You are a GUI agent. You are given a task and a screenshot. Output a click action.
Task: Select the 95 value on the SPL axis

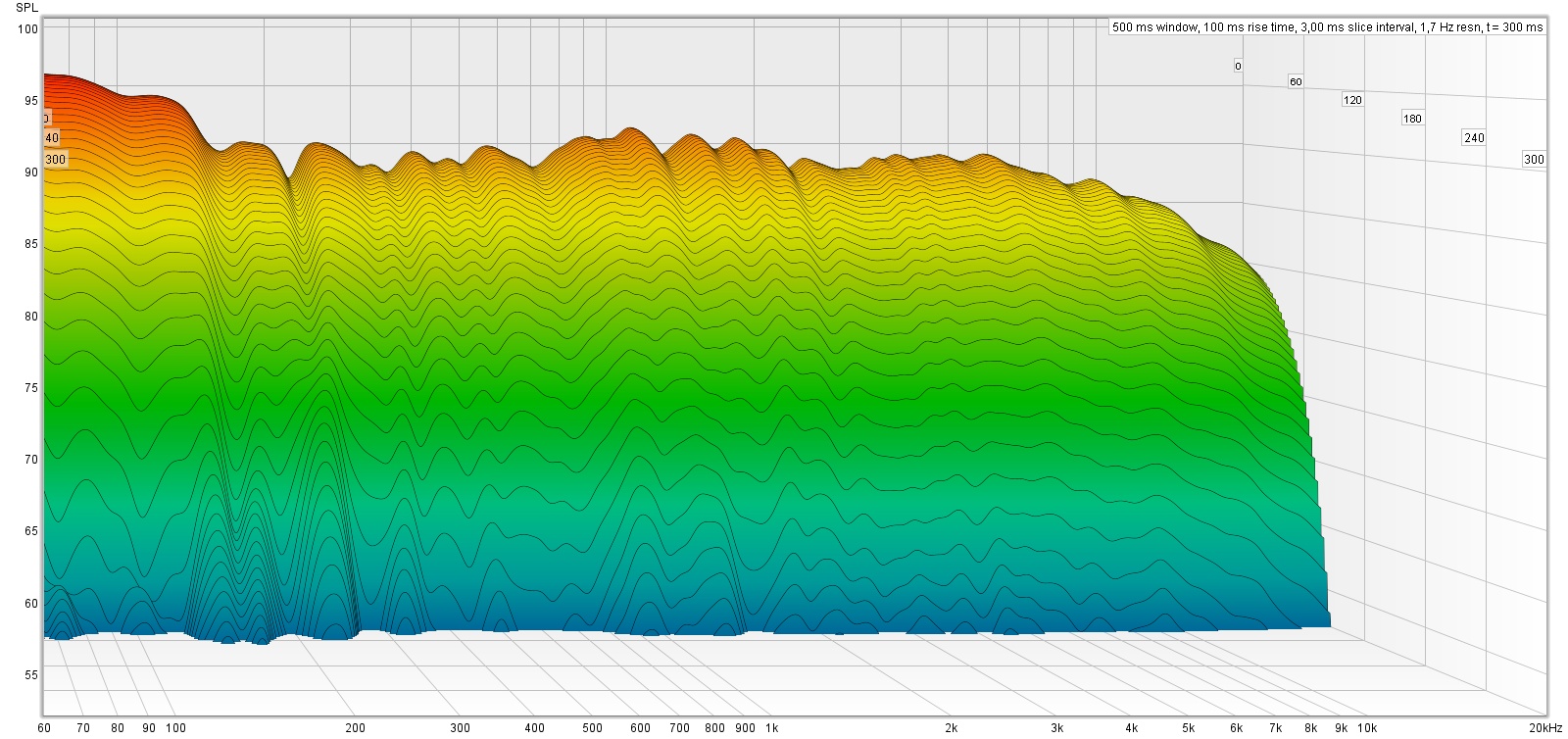(31, 100)
